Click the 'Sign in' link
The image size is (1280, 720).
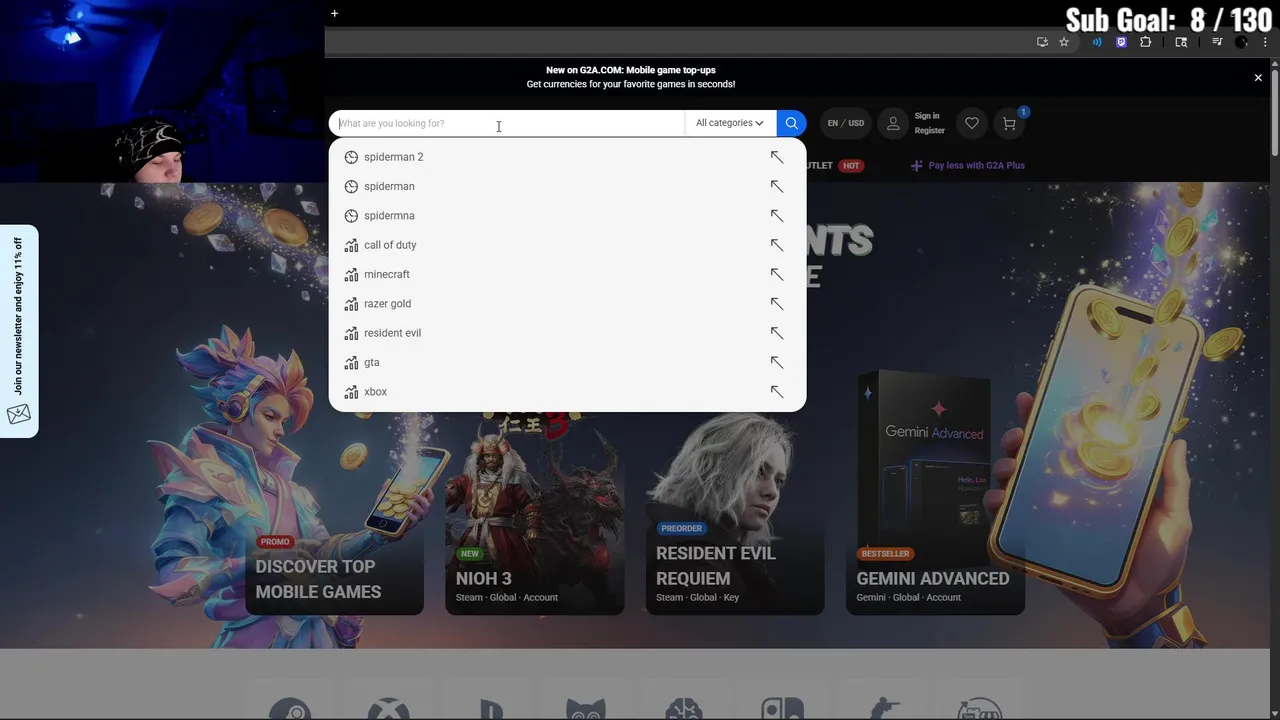[927, 116]
